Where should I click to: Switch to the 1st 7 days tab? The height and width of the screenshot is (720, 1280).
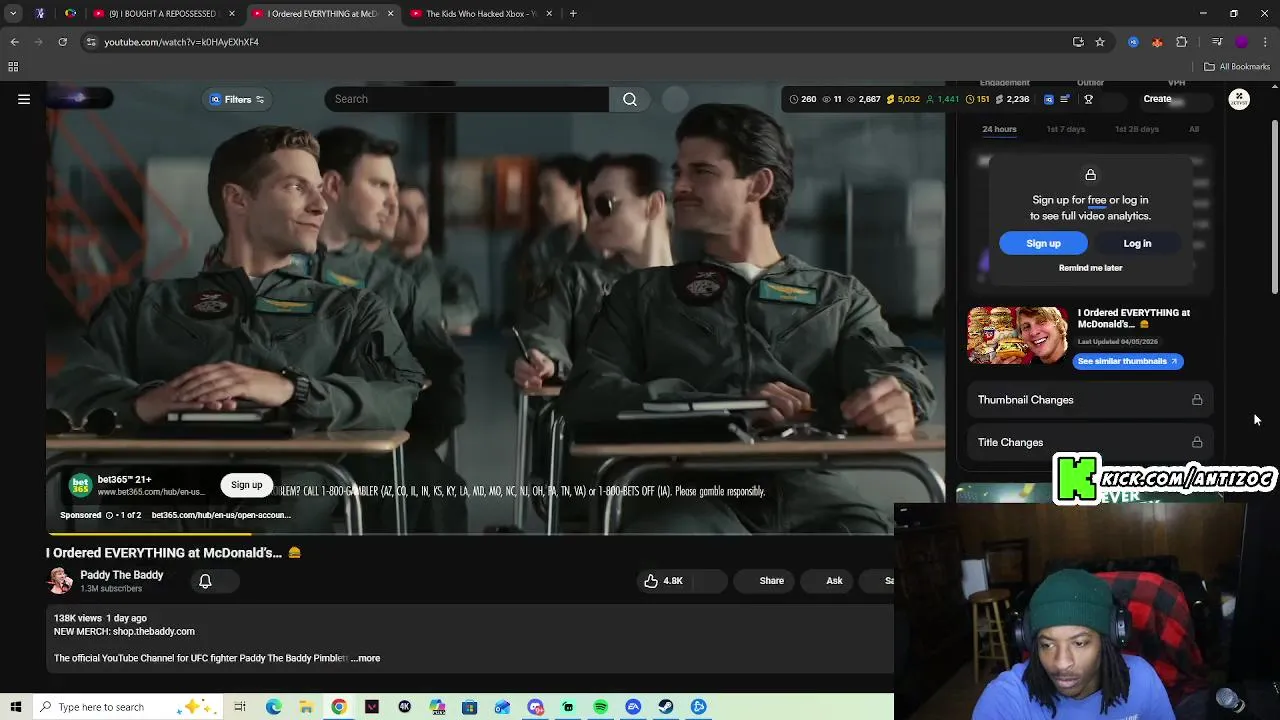(1065, 129)
